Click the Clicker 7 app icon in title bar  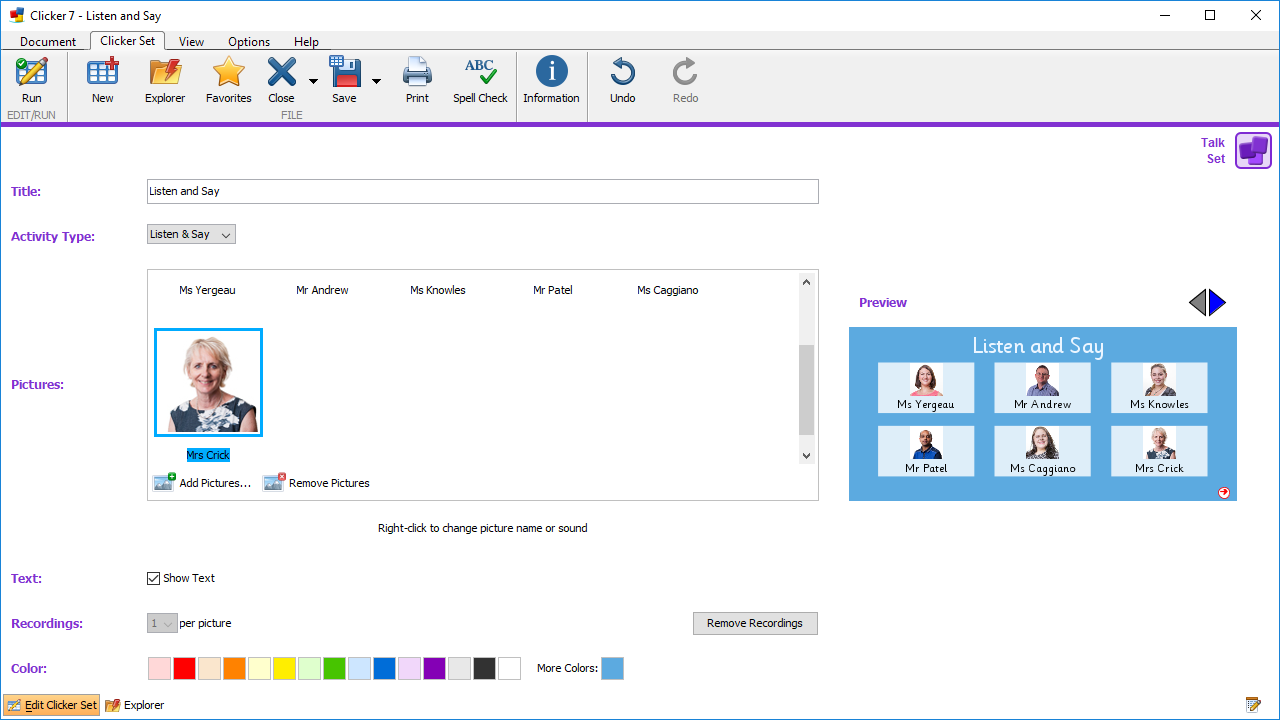[x=17, y=15]
